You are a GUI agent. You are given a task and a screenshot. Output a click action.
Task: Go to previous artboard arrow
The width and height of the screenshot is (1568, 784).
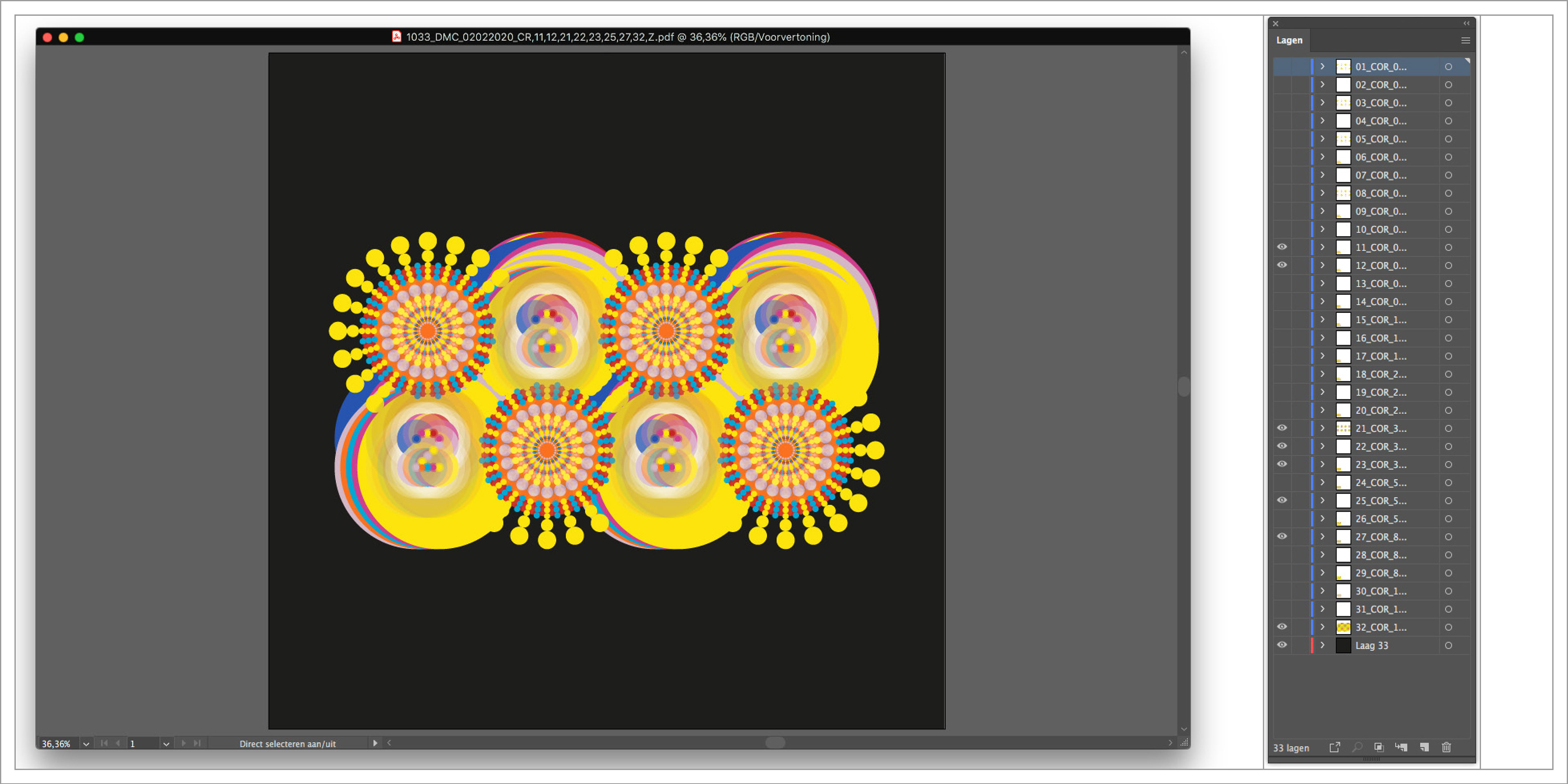pos(118,743)
